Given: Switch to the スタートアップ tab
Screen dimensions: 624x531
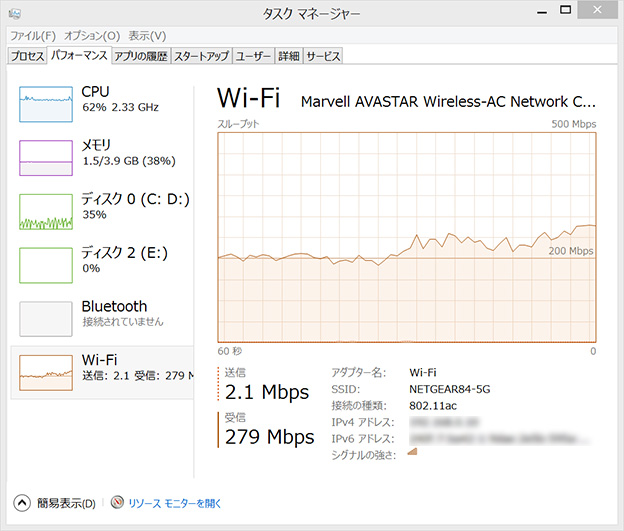Looking at the screenshot, I should click(x=201, y=56).
